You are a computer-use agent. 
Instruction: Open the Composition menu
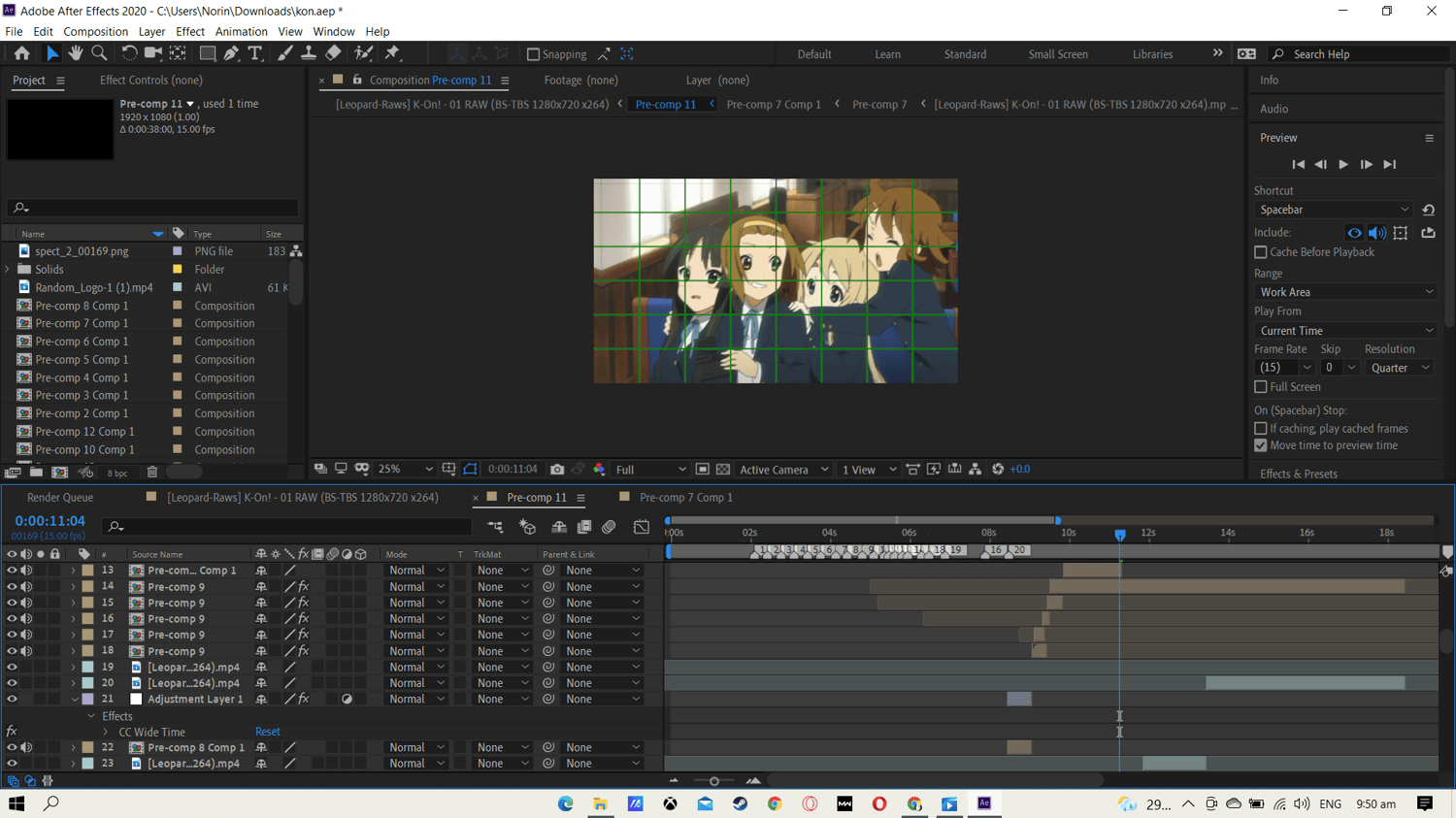(x=95, y=32)
